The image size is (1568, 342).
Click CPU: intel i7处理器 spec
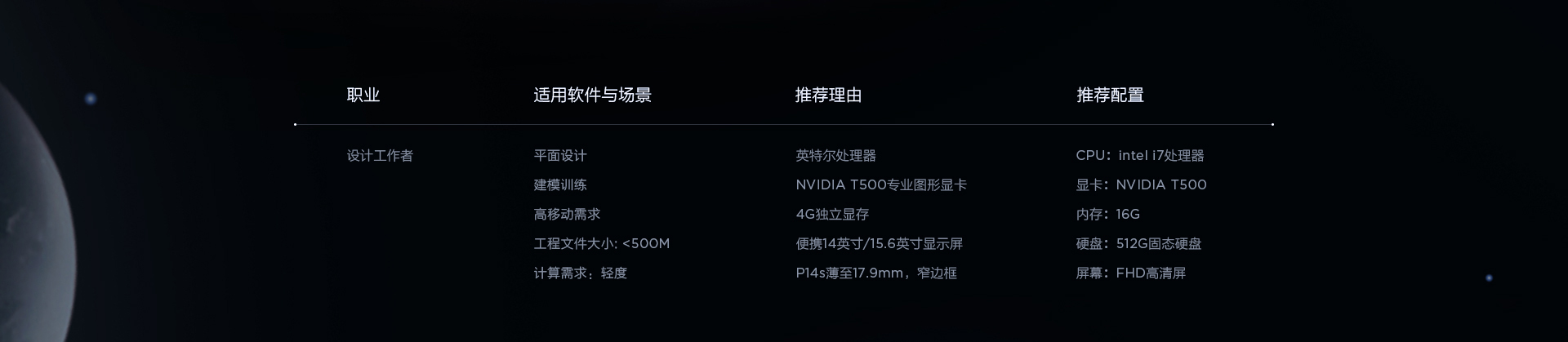pos(1140,156)
